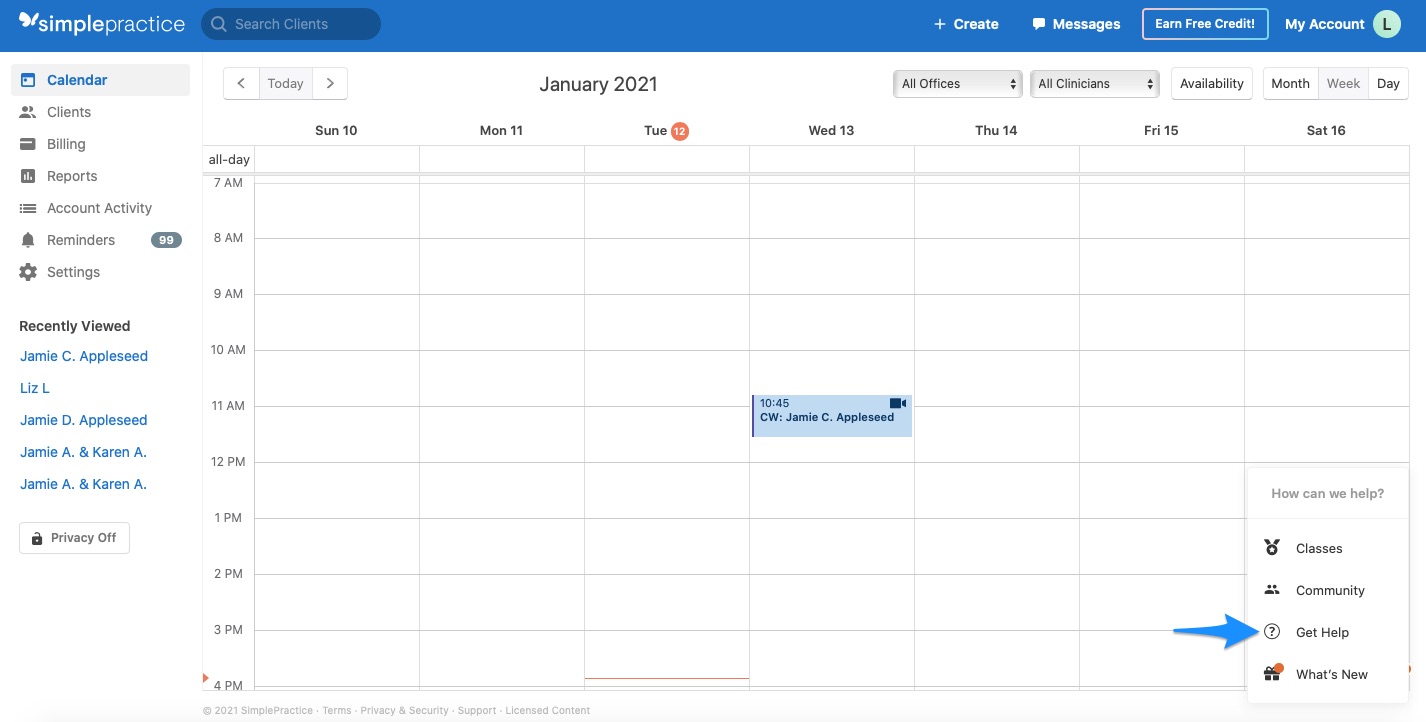Open the Licensed Content footer link

(x=548, y=711)
